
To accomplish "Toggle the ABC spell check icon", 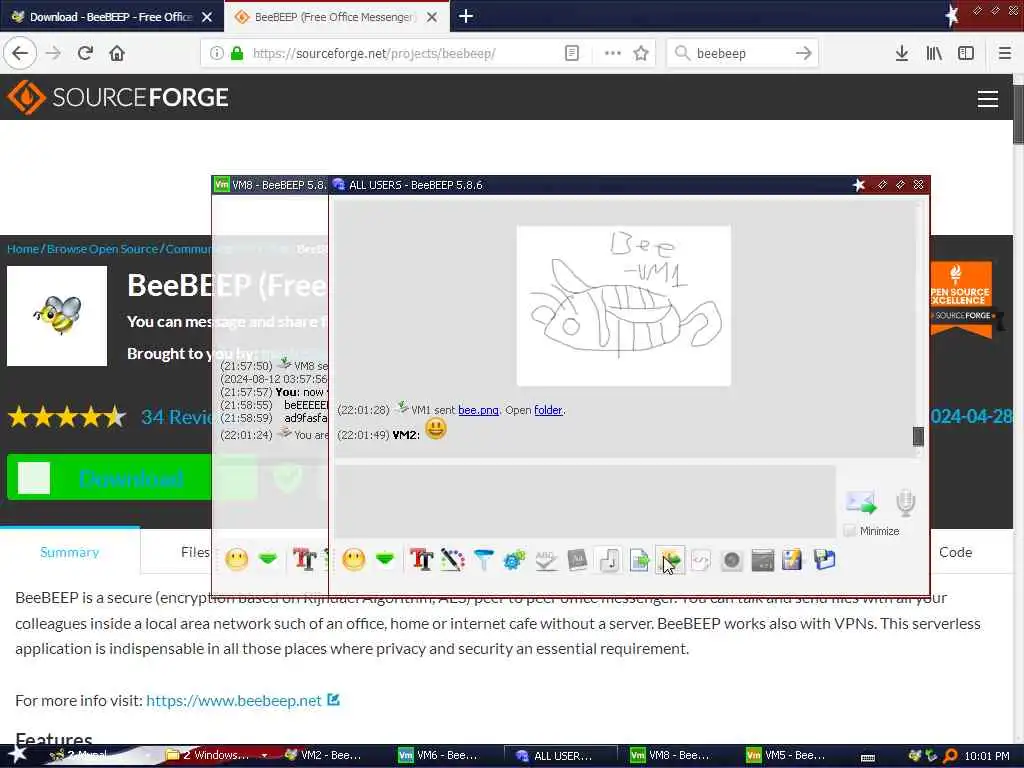I will 546,560.
